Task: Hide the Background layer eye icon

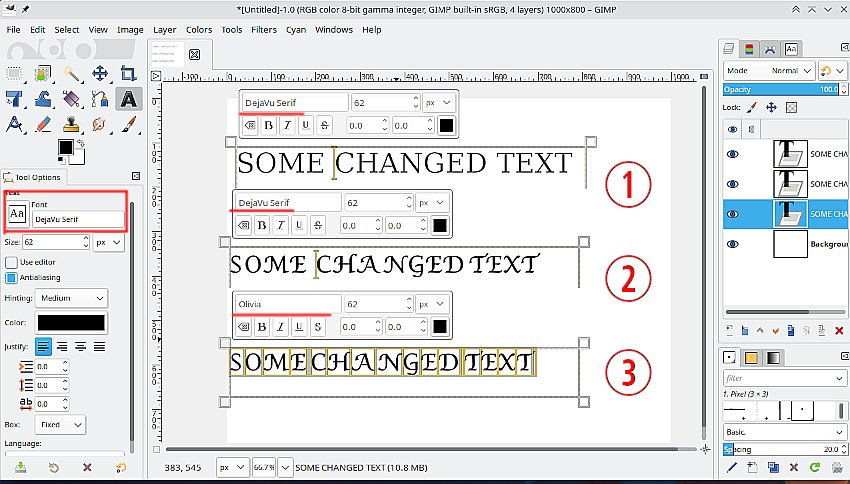Action: point(732,244)
